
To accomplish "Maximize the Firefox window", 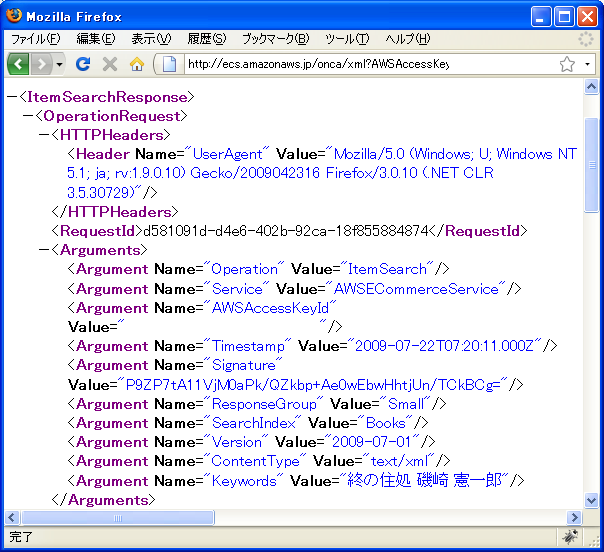I will tap(564, 17).
